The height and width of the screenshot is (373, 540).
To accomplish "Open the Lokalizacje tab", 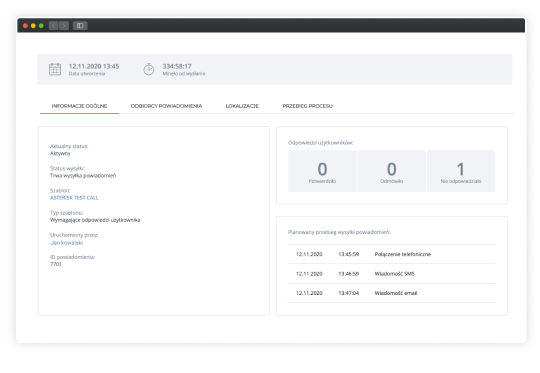I will (242, 106).
